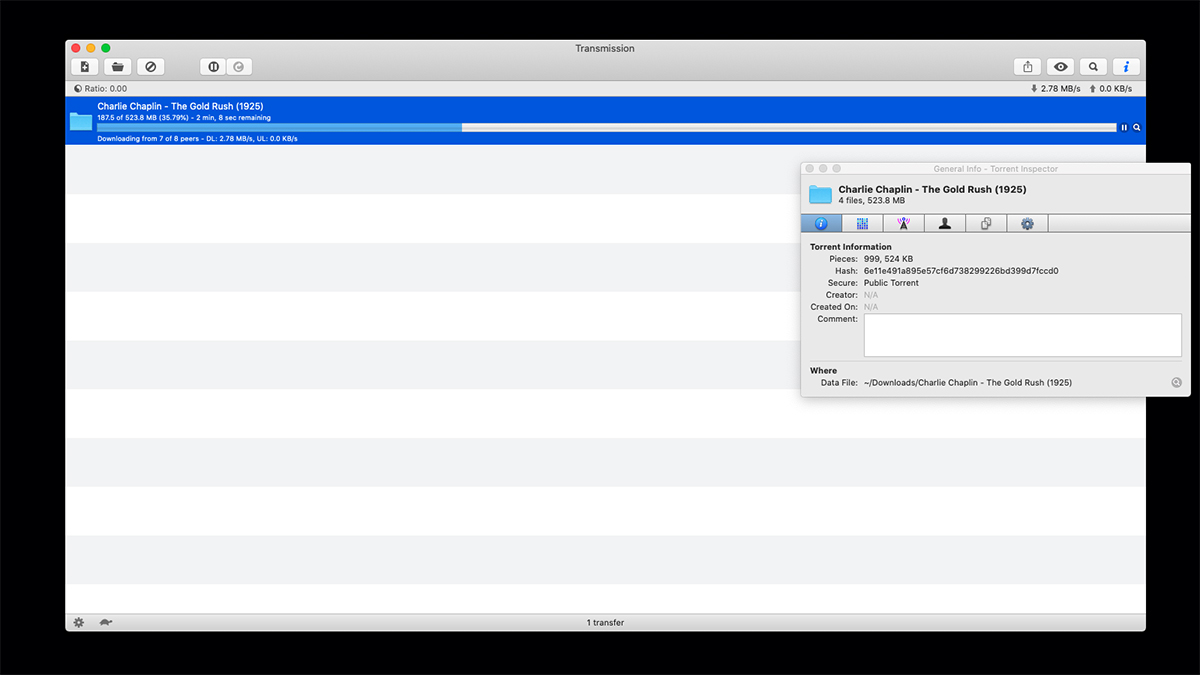Screen dimensions: 1200x675
Task: Open the Ratio: 0.00 status dropdown
Action: tap(100, 89)
